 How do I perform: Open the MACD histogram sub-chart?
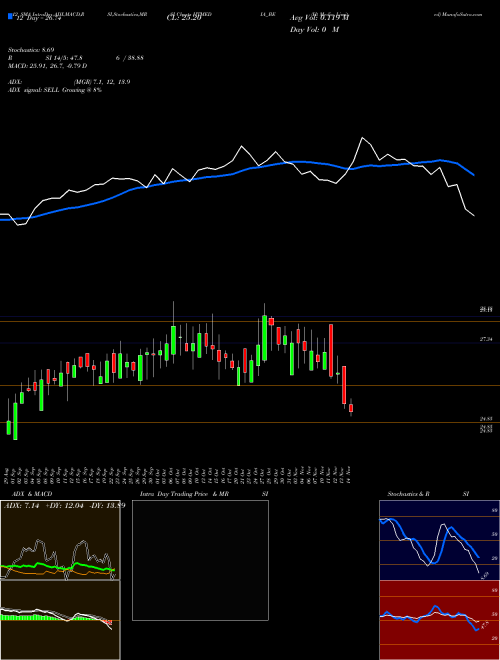[x=60, y=620]
